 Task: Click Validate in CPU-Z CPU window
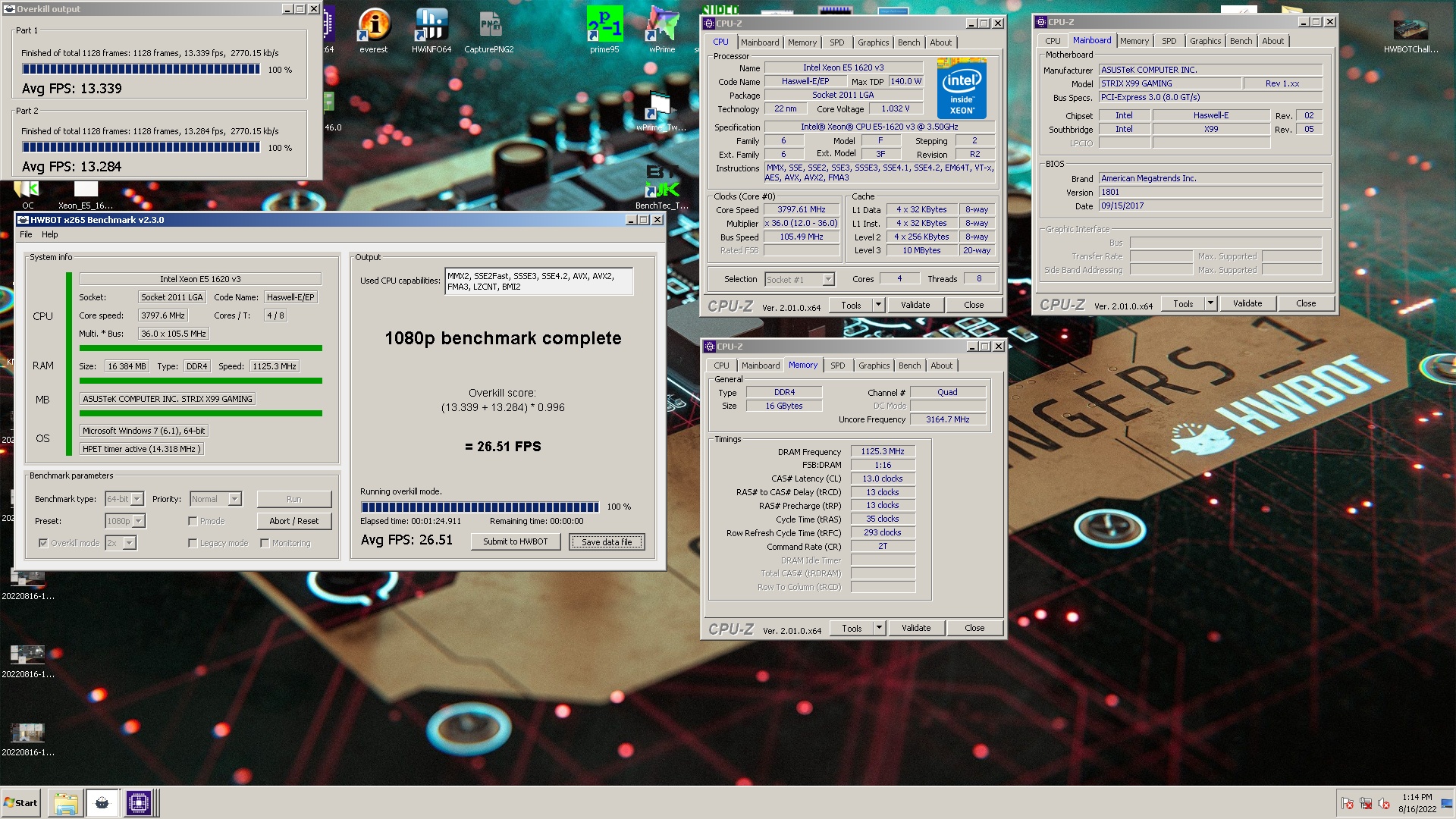(x=915, y=305)
